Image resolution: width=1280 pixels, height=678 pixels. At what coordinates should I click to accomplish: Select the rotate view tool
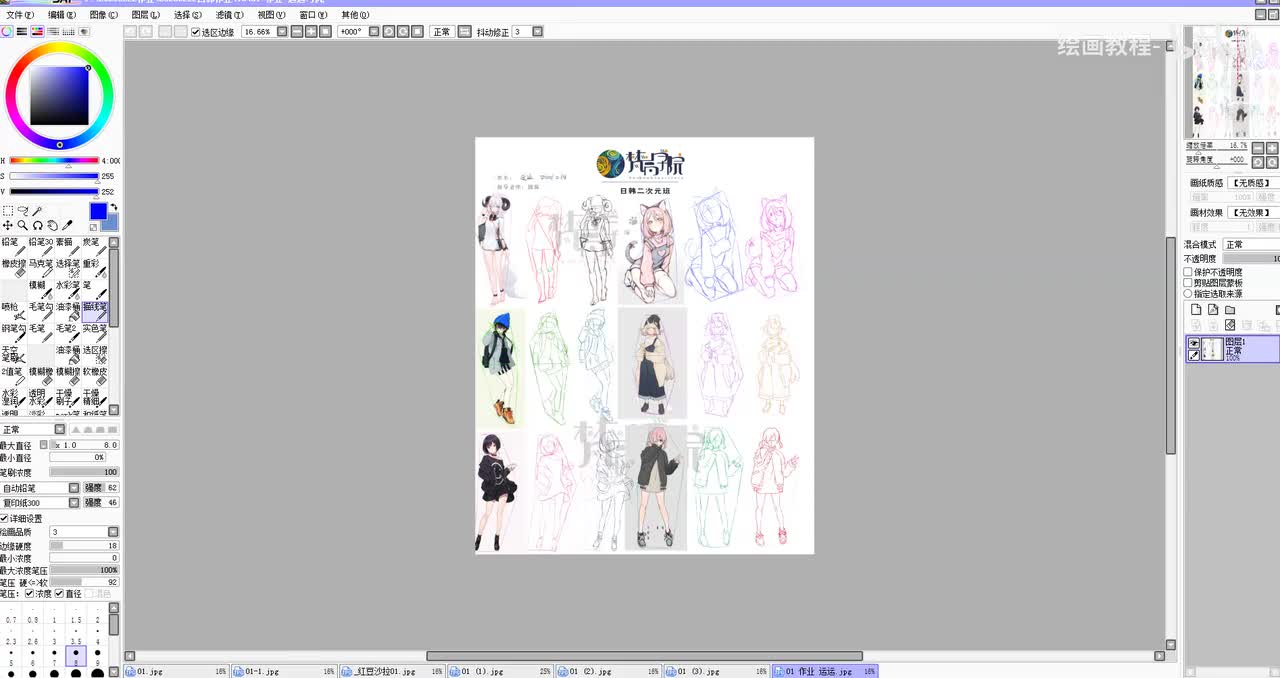(x=38, y=225)
